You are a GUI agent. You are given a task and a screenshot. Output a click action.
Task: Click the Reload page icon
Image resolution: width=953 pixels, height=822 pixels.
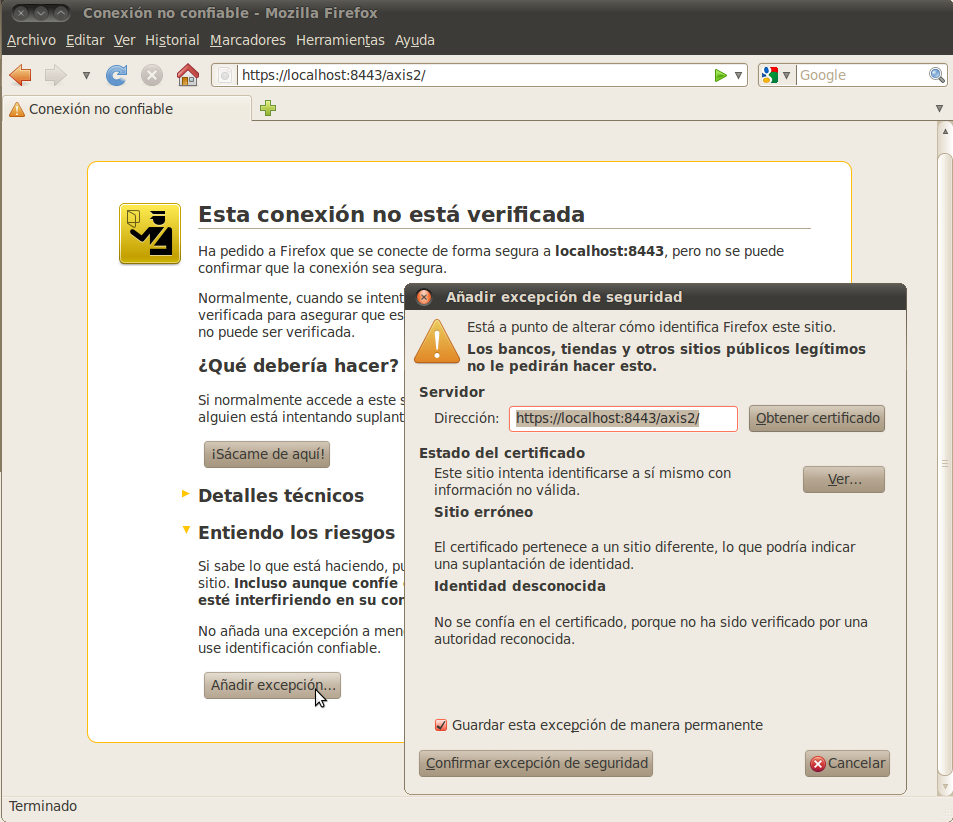tap(116, 75)
